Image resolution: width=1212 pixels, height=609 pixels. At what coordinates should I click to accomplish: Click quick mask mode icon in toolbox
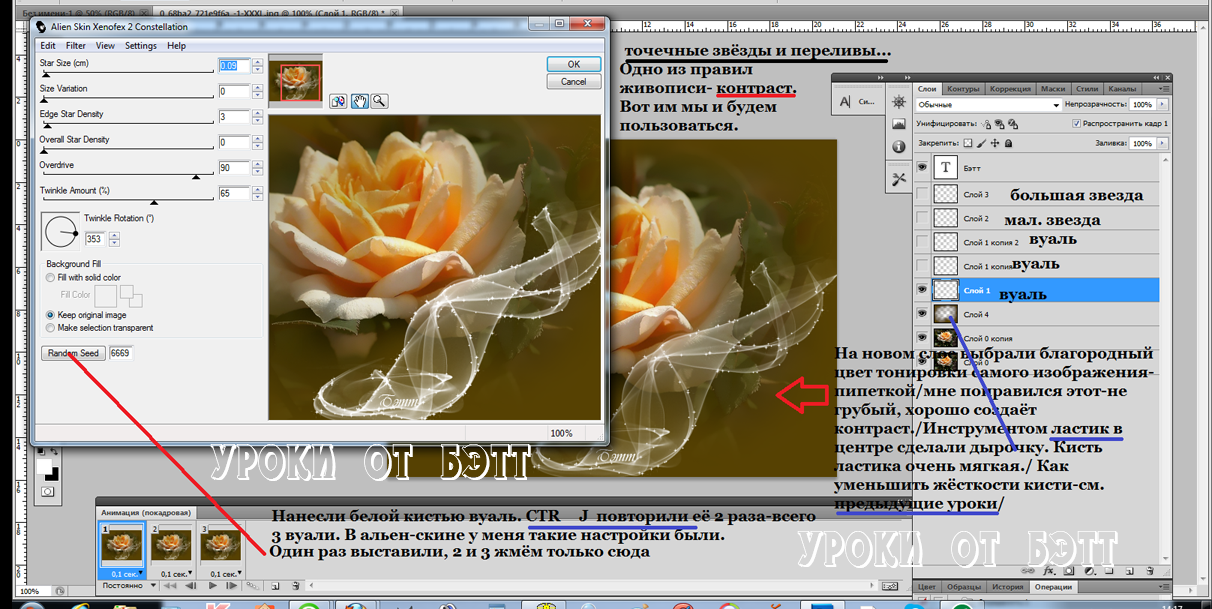[47, 491]
